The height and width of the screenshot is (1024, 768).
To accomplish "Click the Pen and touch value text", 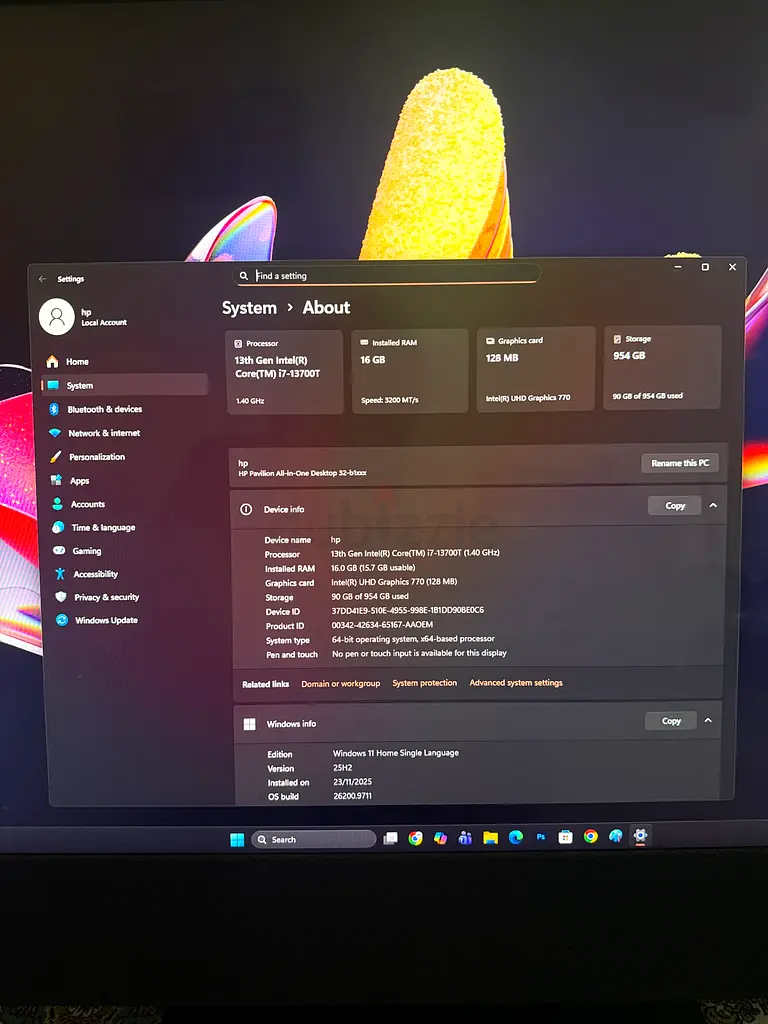I will [419, 653].
